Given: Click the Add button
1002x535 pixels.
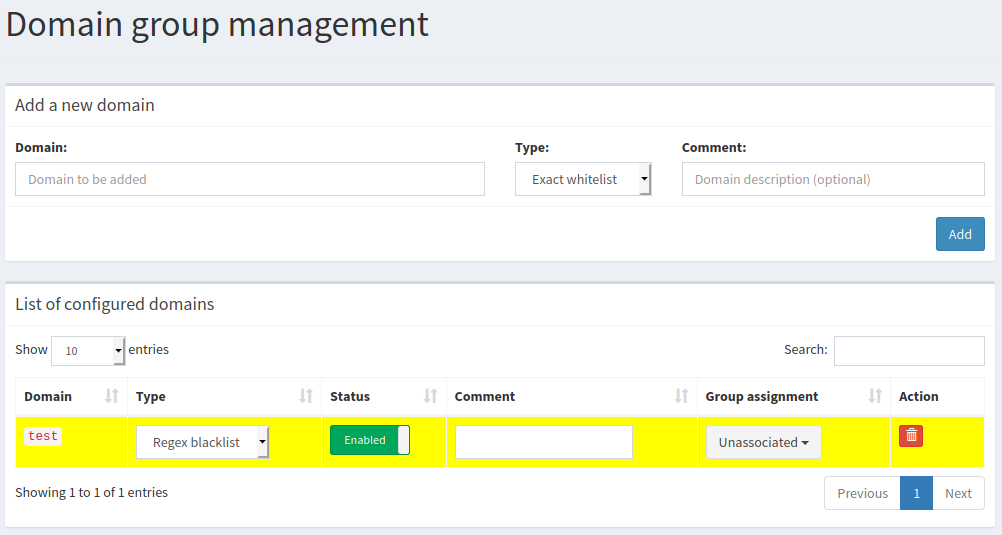Looking at the screenshot, I should (x=960, y=234).
